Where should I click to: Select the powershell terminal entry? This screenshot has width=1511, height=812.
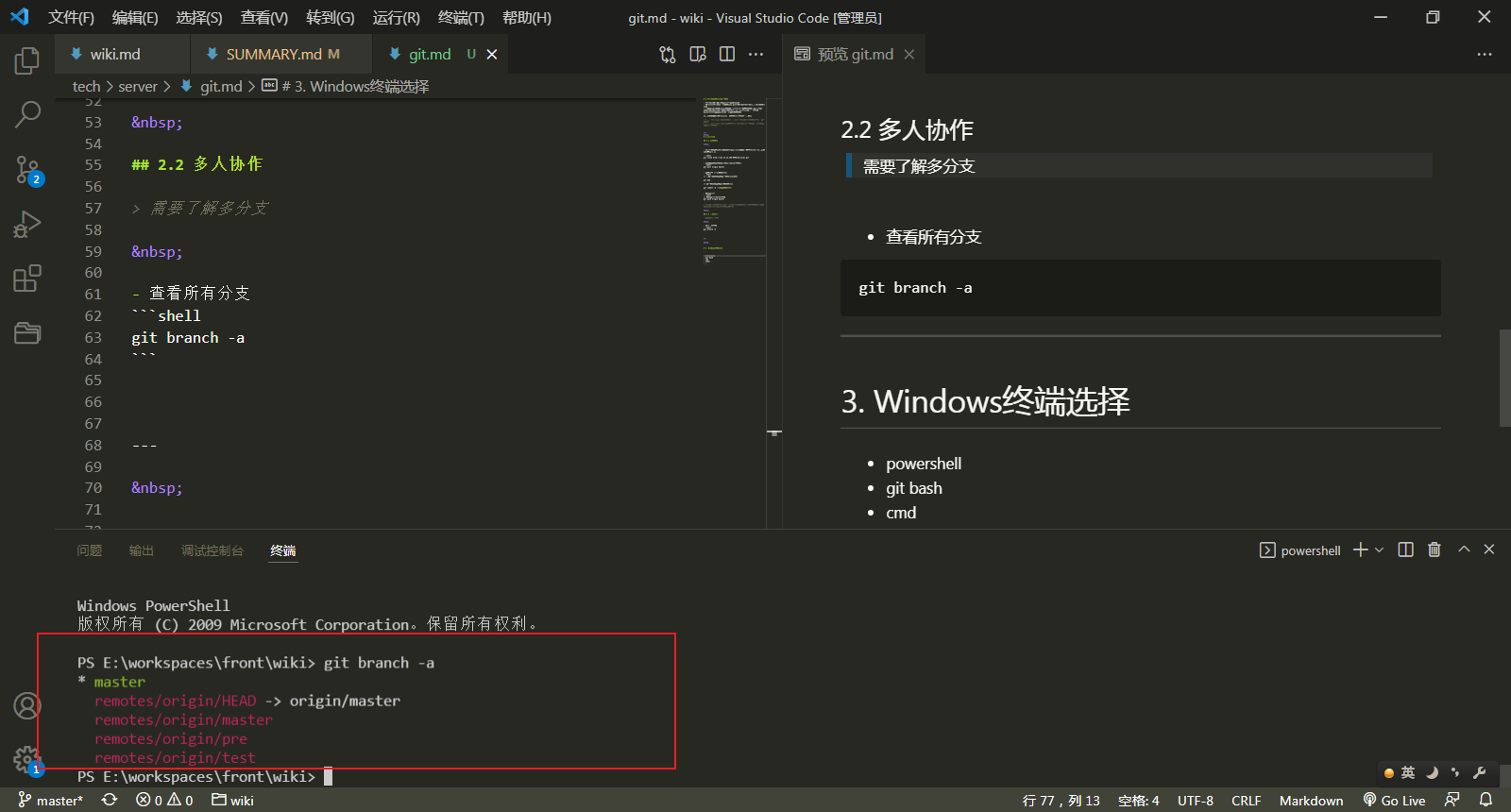1300,550
